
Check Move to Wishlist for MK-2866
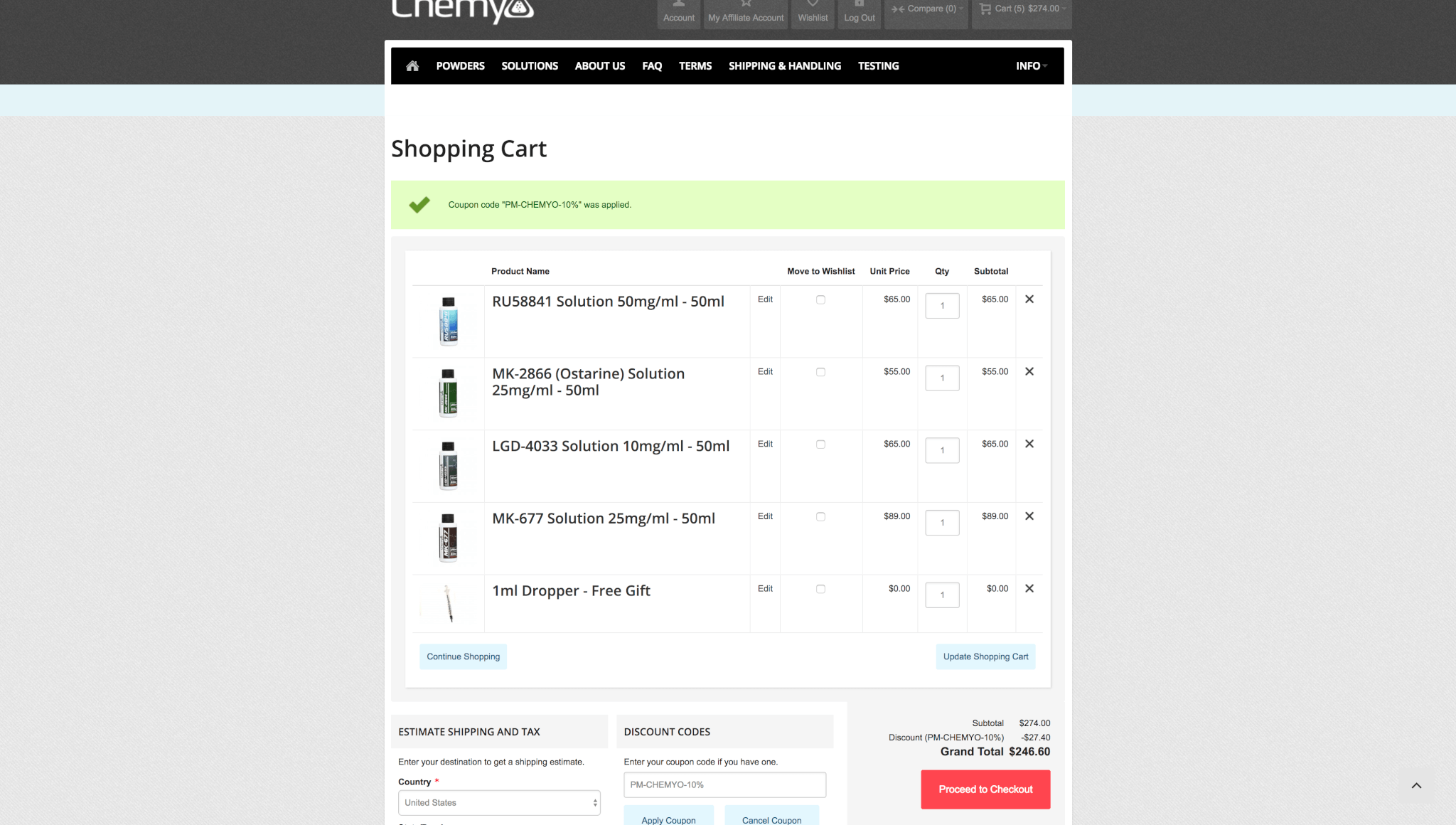point(820,372)
